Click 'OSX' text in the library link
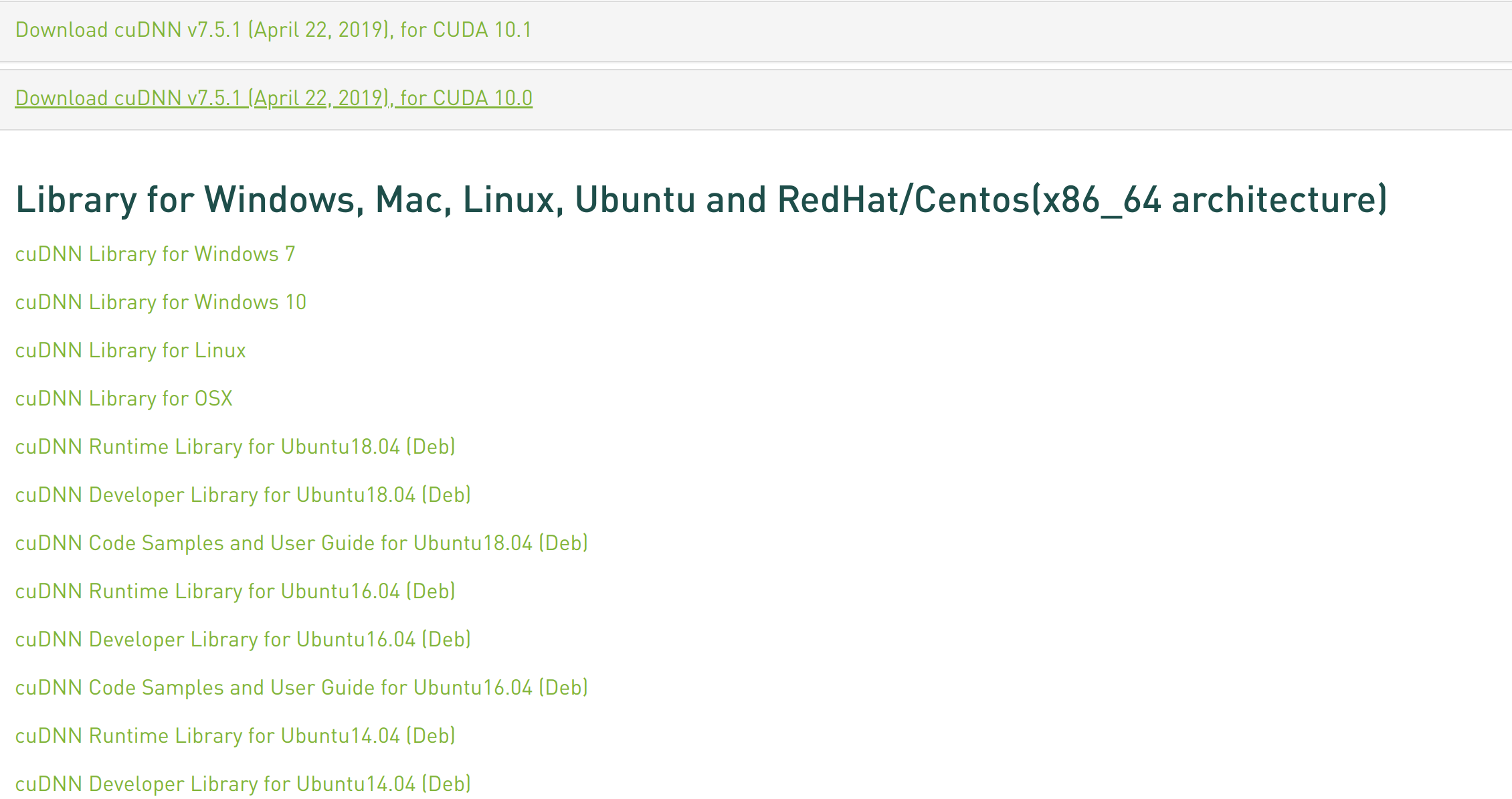The width and height of the screenshot is (1512, 799). click(x=213, y=399)
